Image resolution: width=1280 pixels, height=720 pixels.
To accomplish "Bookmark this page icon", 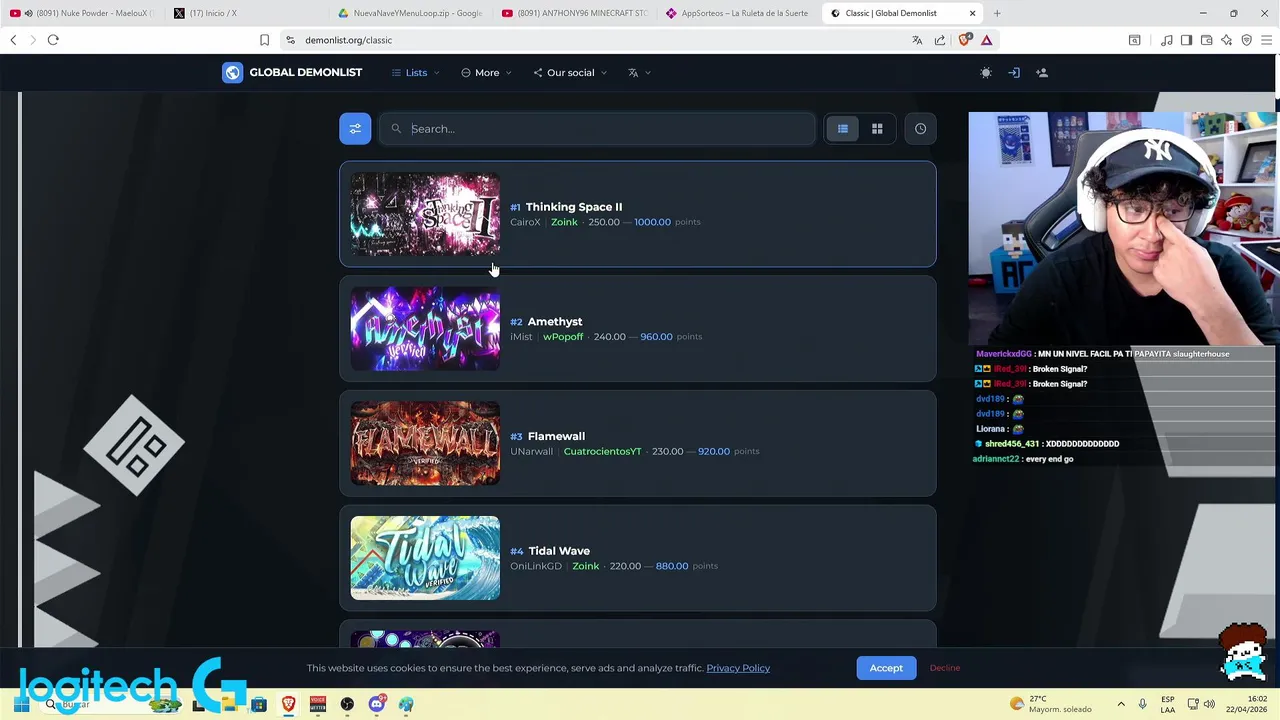I will point(264,40).
